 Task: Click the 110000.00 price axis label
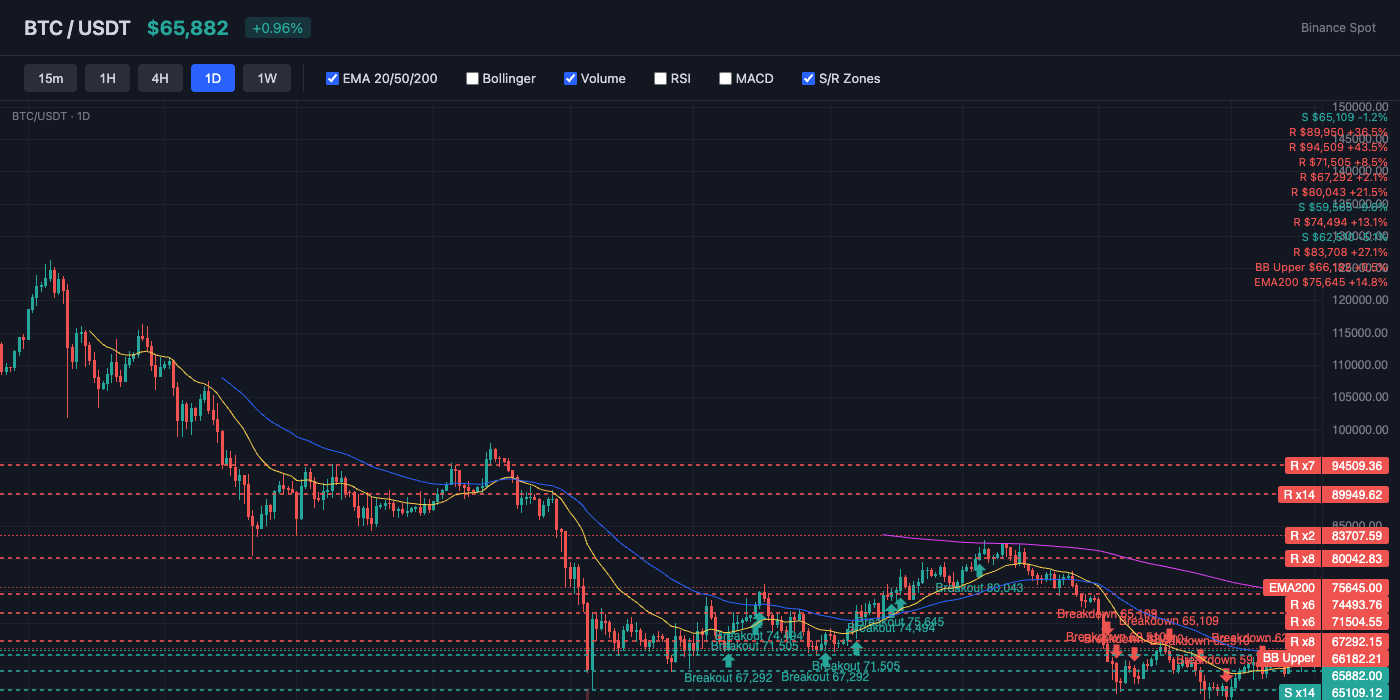click(x=1361, y=365)
